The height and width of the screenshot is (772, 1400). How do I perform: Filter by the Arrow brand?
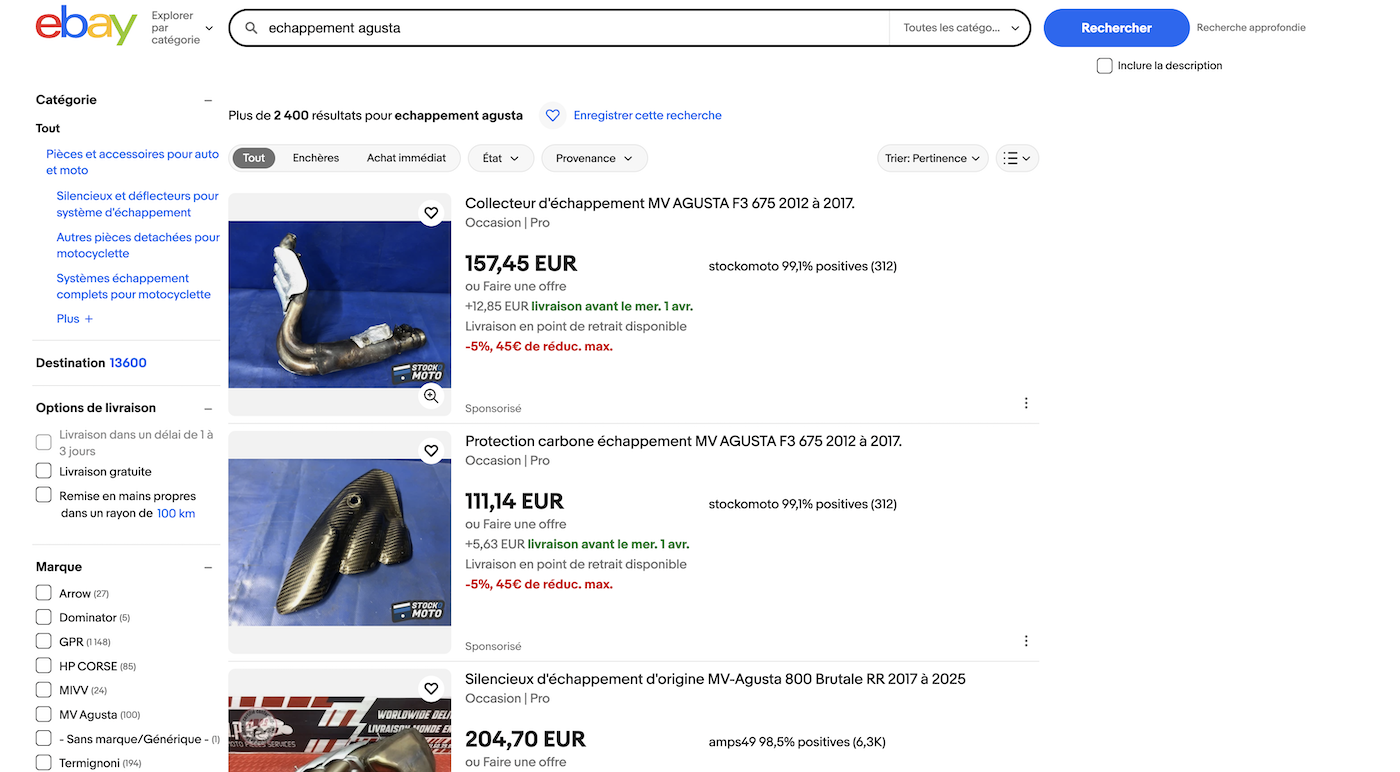pos(43,593)
